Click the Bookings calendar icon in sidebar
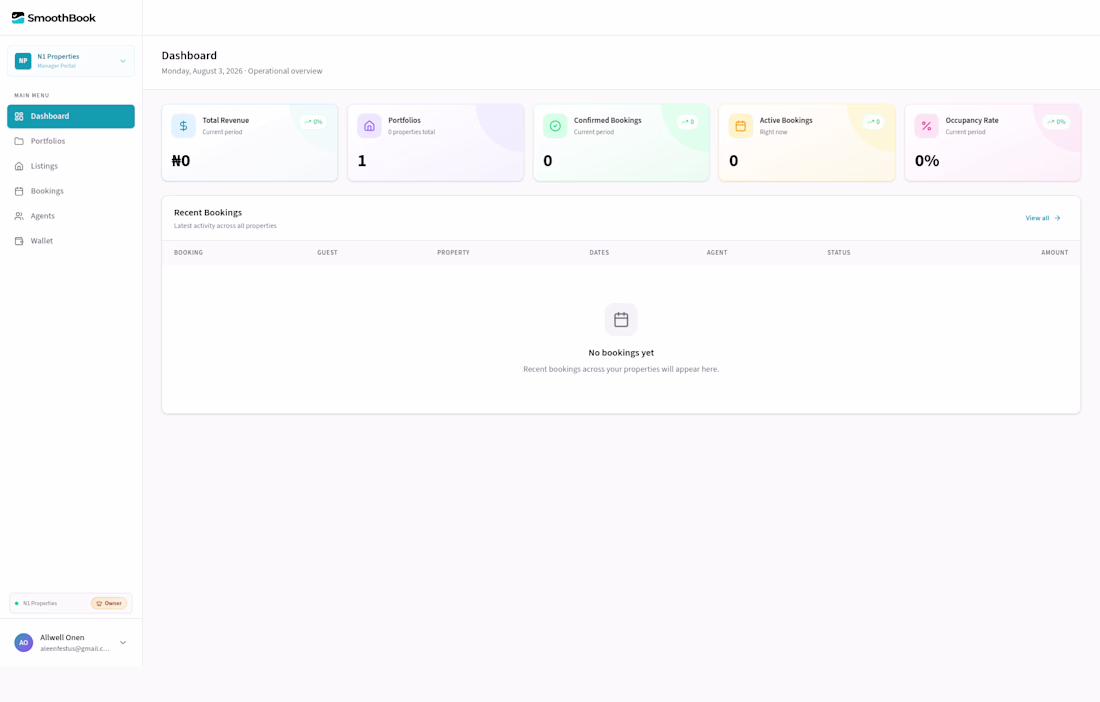The width and height of the screenshot is (1100, 702). click(19, 191)
